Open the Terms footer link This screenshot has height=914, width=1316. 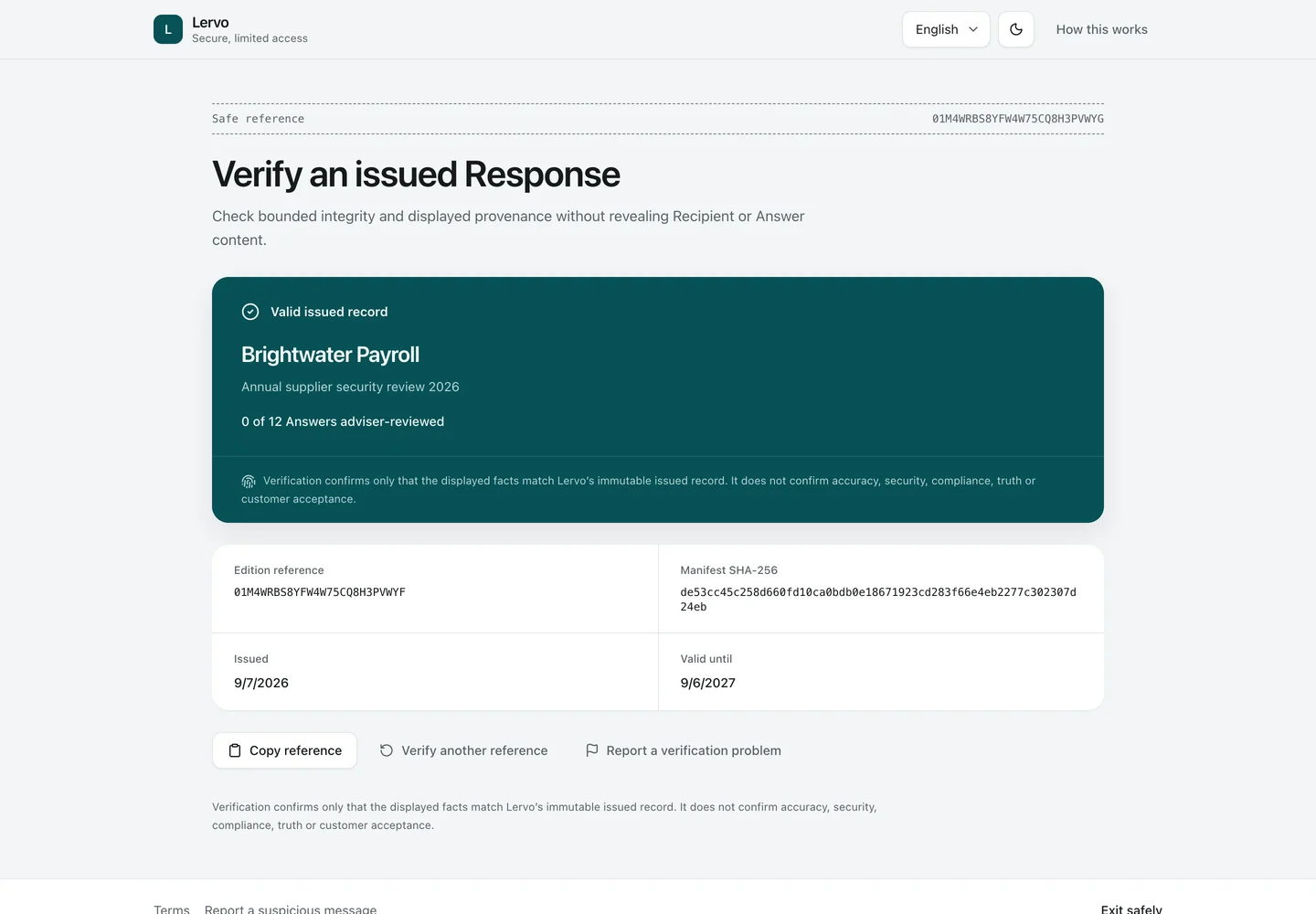coord(172,909)
